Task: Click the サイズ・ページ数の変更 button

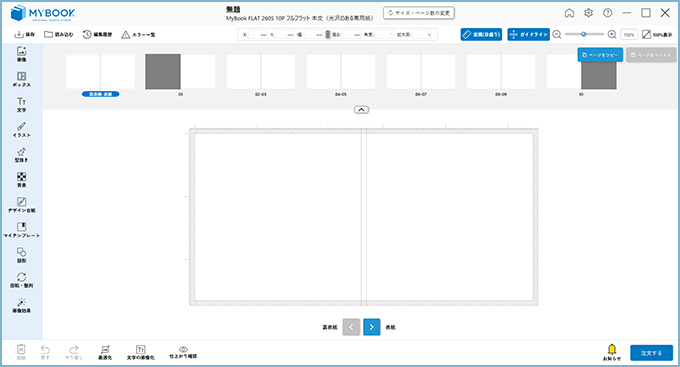Action: [x=418, y=13]
